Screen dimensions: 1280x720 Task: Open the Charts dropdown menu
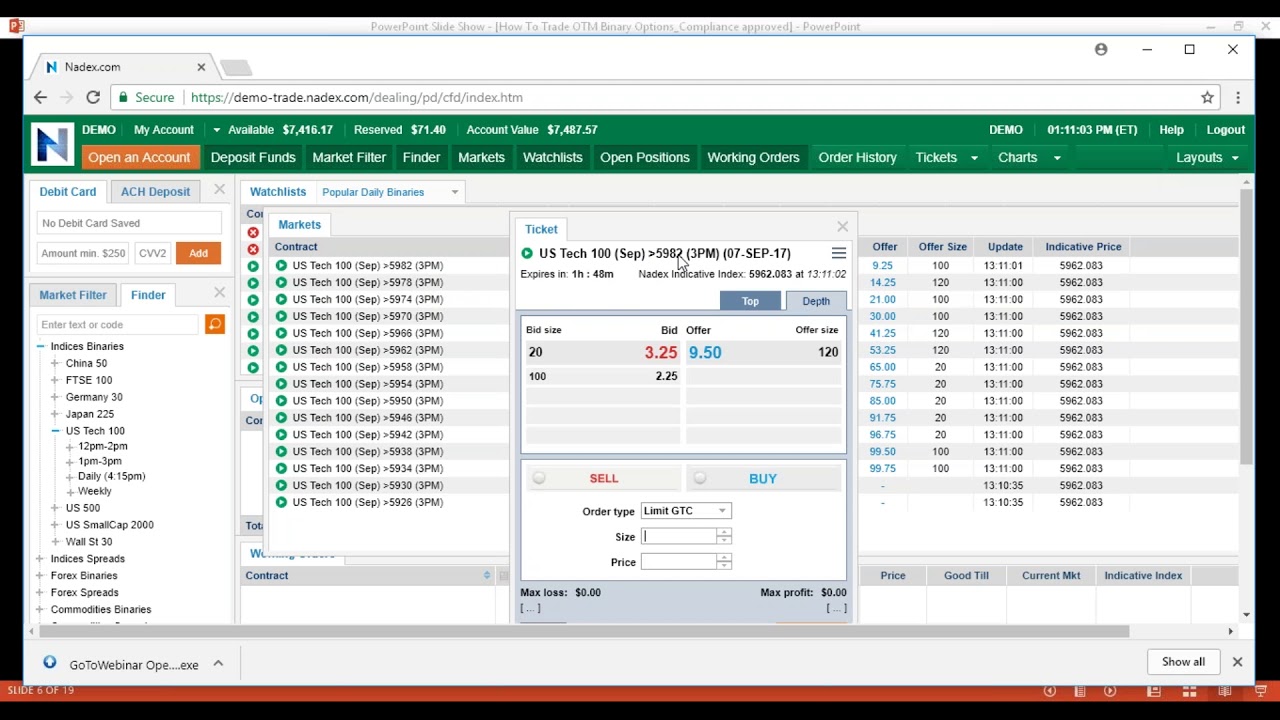(x=1029, y=157)
